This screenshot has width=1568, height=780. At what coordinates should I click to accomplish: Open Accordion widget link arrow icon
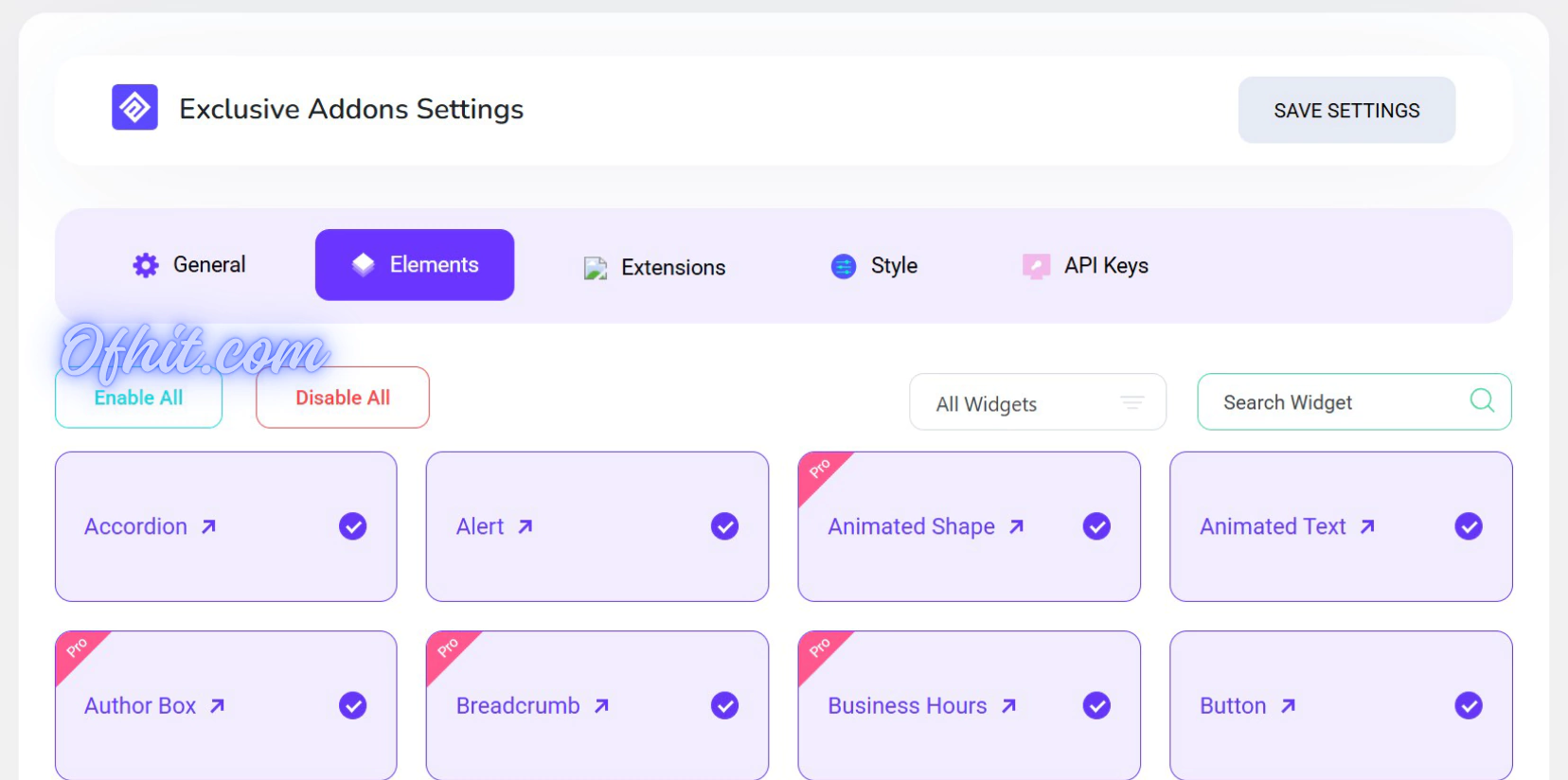(209, 526)
